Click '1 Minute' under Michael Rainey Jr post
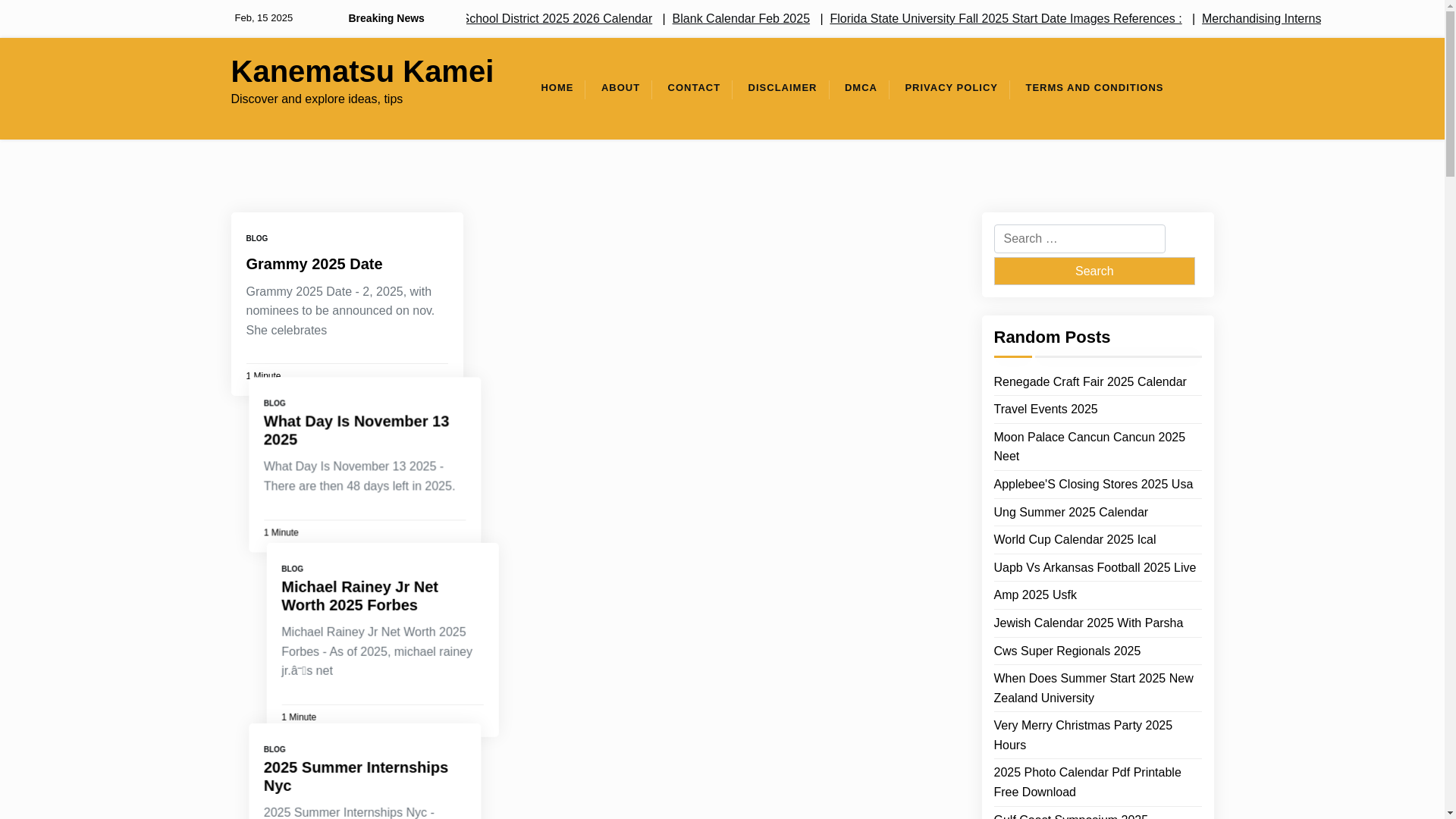Viewport: 1456px width, 819px height. click(299, 717)
